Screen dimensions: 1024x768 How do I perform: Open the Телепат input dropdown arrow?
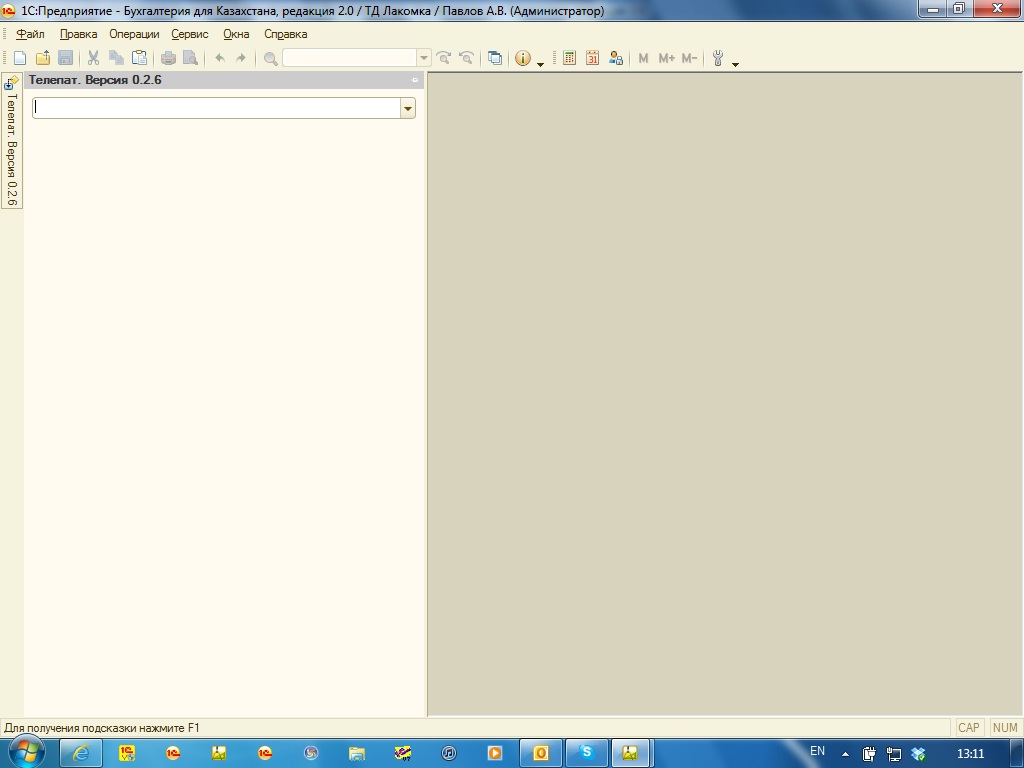click(408, 108)
